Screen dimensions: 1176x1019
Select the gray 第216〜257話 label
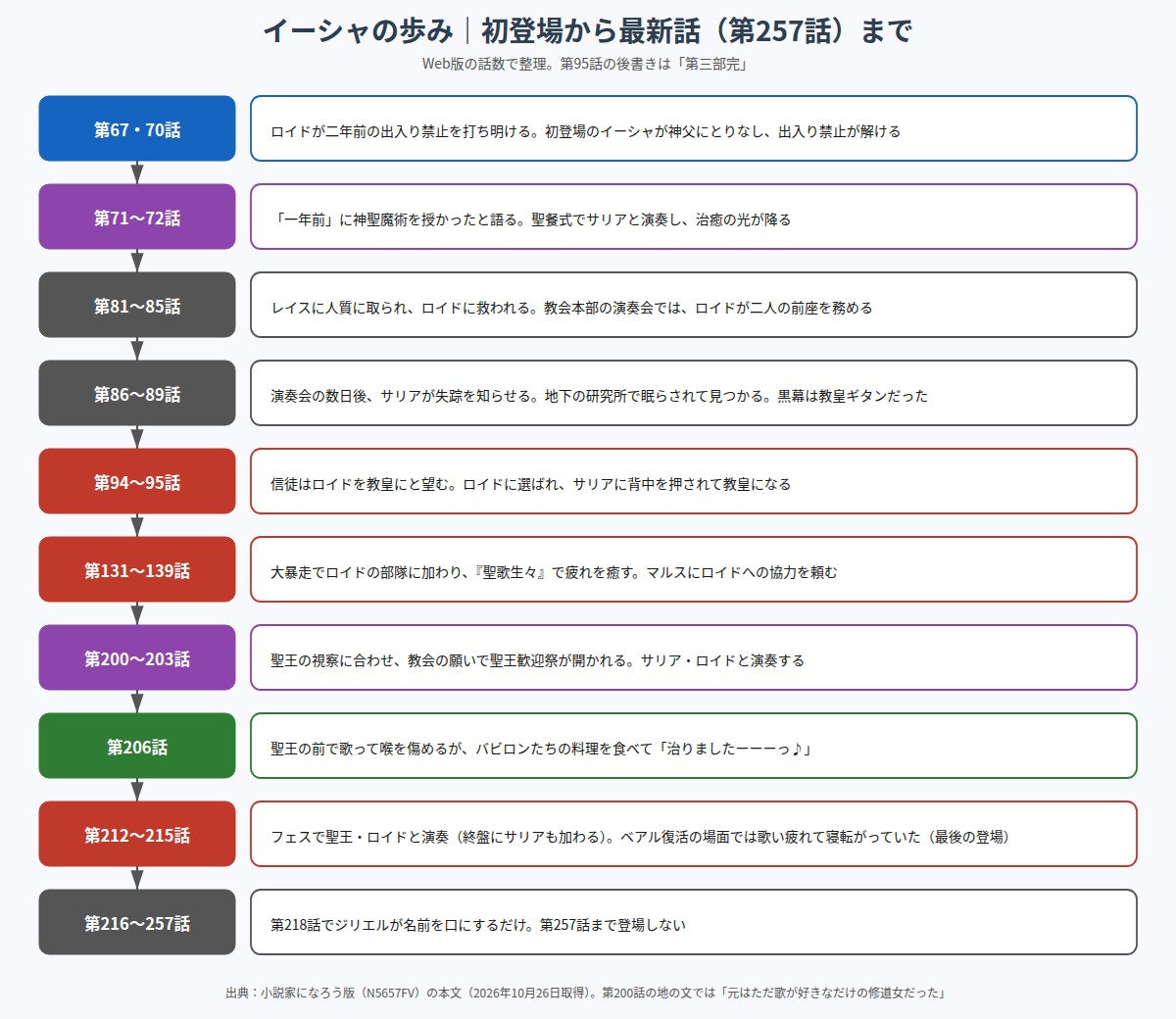[137, 922]
